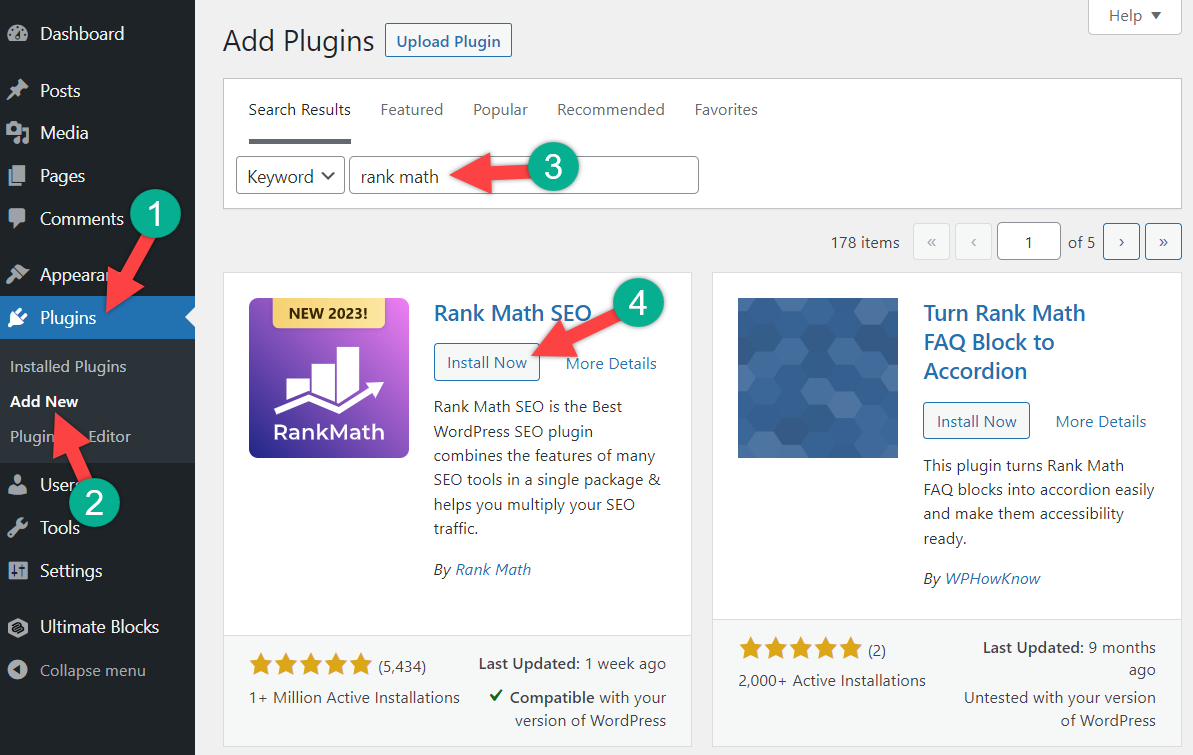Jump to last results page

(1163, 241)
